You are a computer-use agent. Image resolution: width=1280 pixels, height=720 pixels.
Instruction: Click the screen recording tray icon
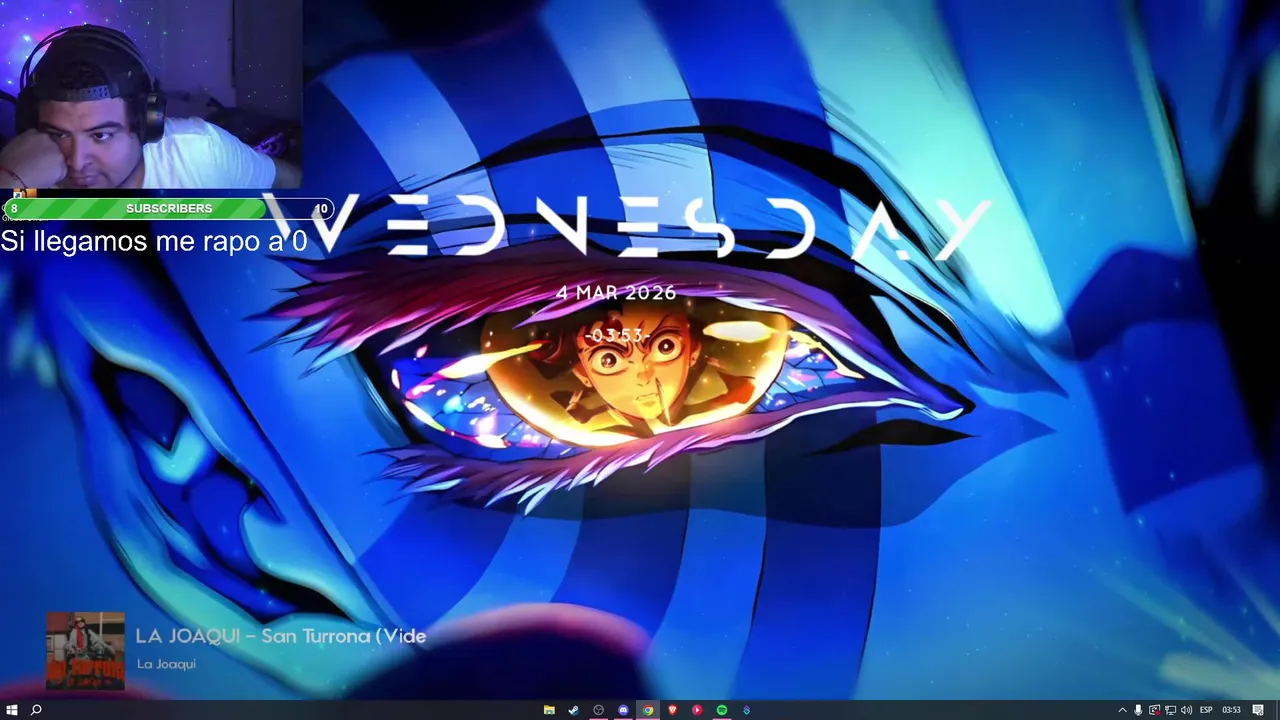point(1154,710)
